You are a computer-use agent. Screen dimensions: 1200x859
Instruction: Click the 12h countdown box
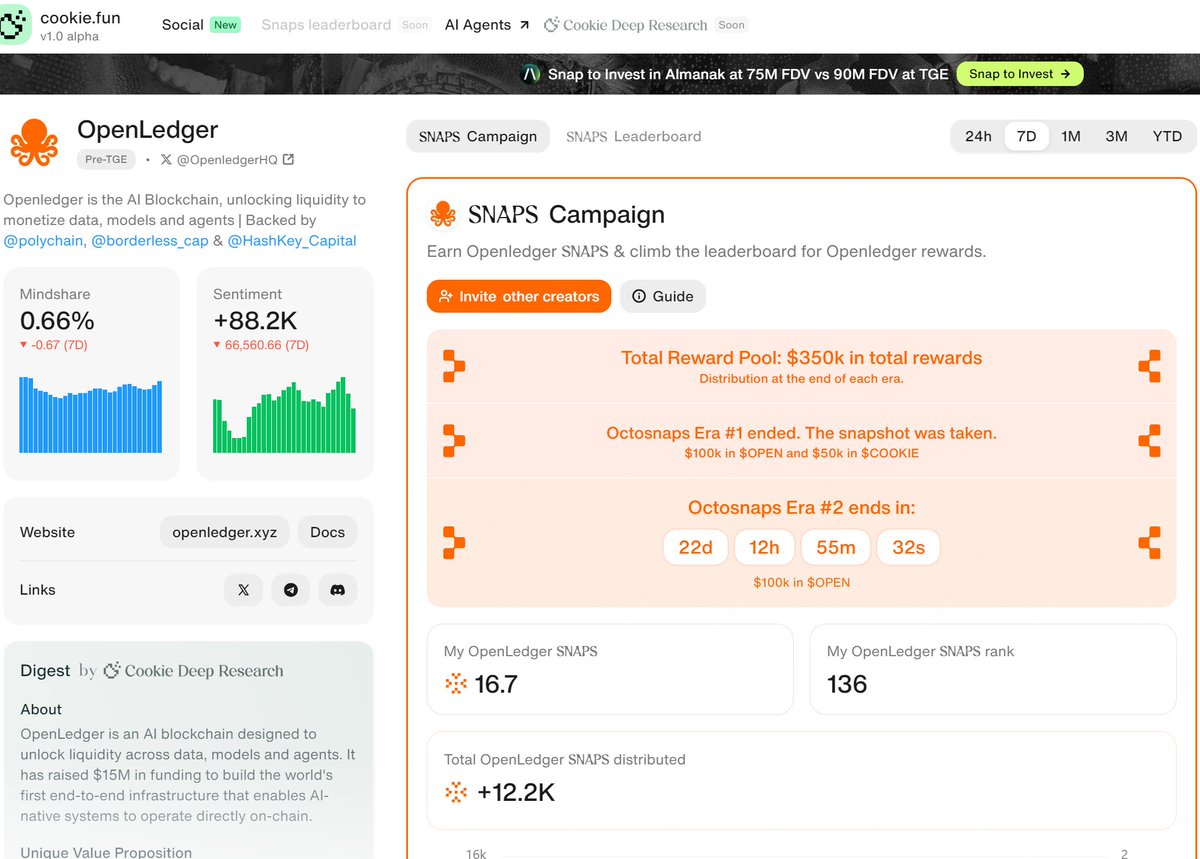(x=764, y=547)
